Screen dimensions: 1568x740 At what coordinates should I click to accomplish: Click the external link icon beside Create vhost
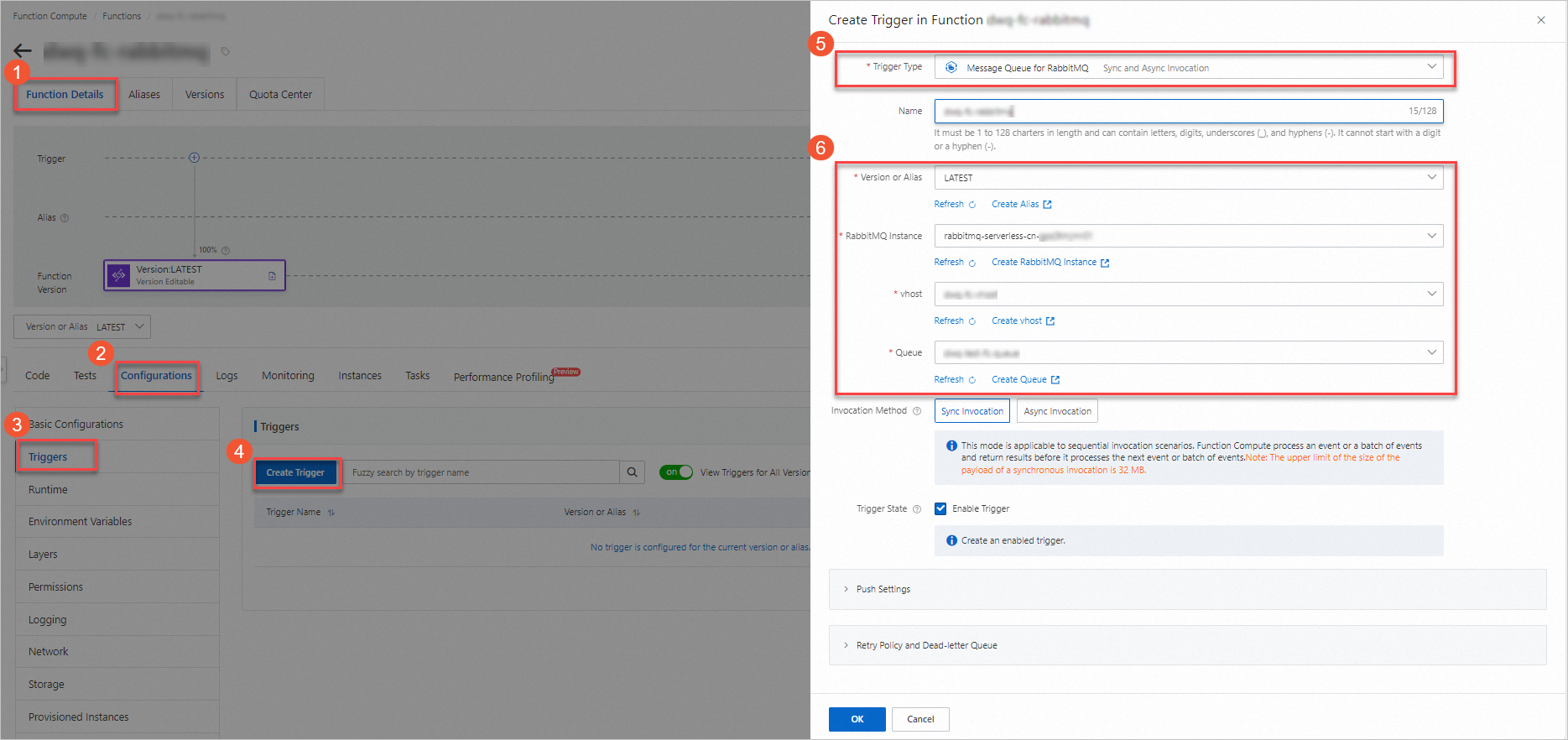(1050, 321)
